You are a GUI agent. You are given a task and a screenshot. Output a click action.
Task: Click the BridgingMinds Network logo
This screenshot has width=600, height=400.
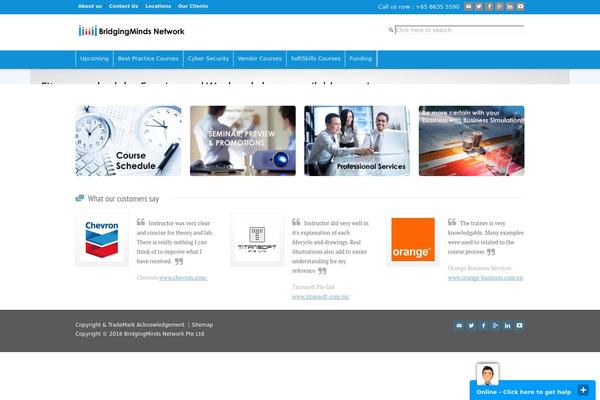pos(131,31)
